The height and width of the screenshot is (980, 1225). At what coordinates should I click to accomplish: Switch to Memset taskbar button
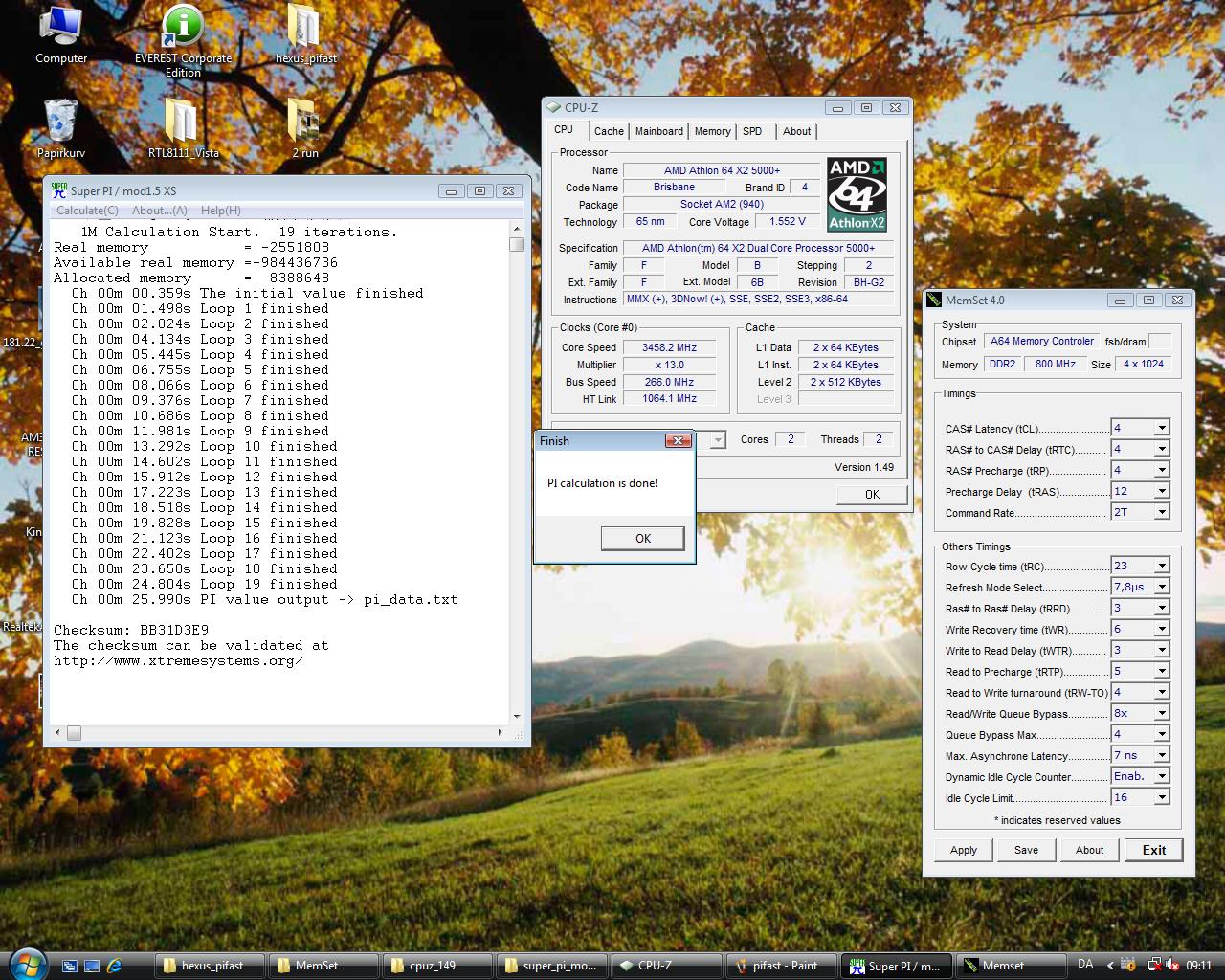(1010, 966)
